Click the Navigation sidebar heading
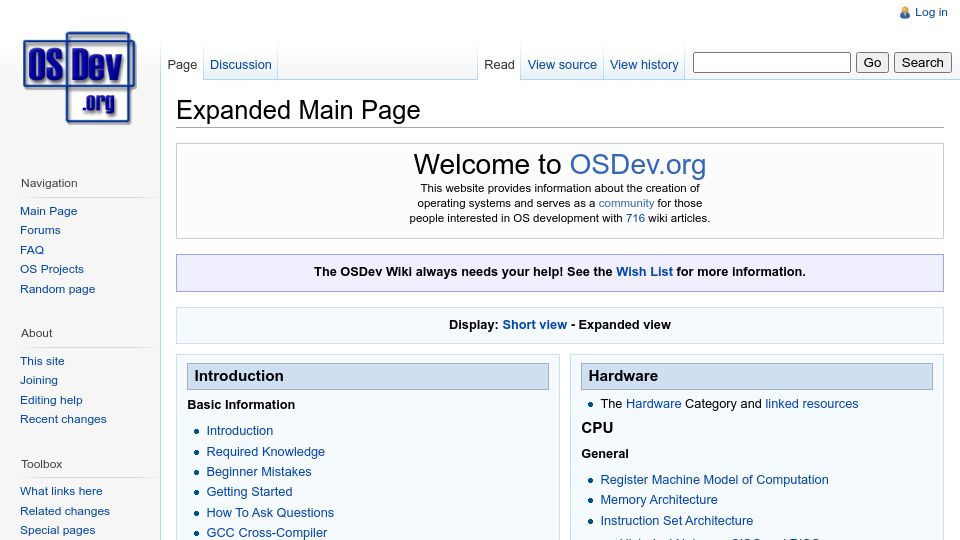This screenshot has width=960, height=540. pyautogui.click(x=49, y=183)
